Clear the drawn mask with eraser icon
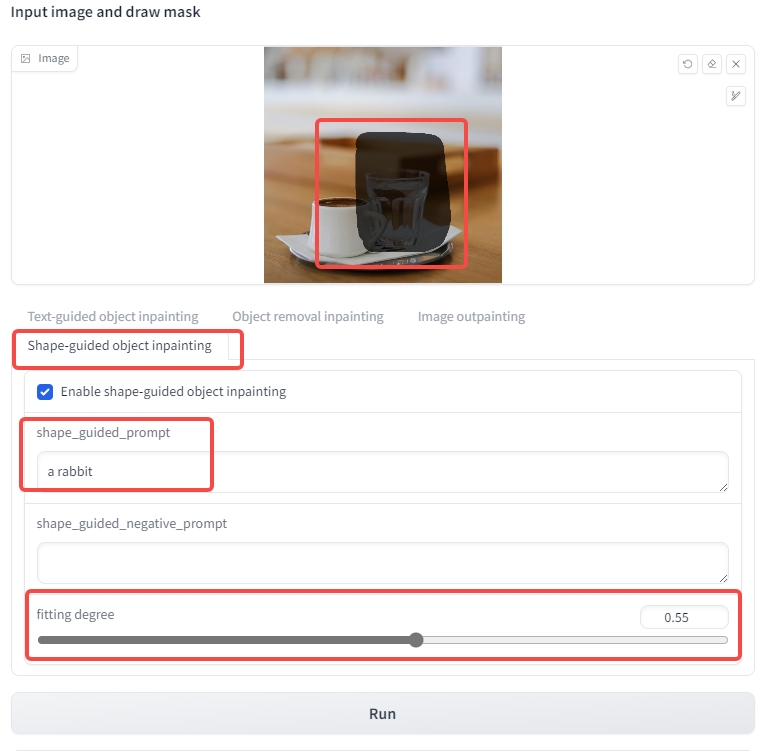This screenshot has width=764, height=751. (712, 64)
